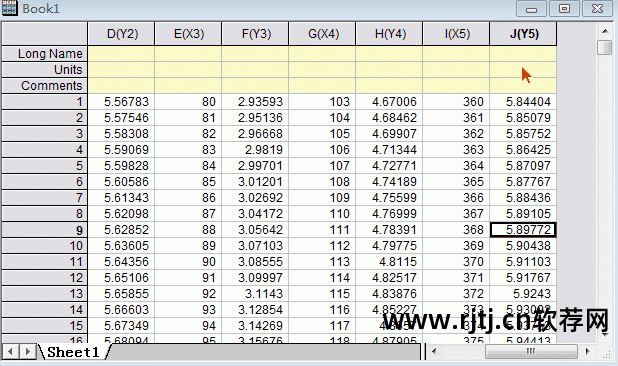Select row header 9
The image size is (618, 366).
[x=45, y=230]
